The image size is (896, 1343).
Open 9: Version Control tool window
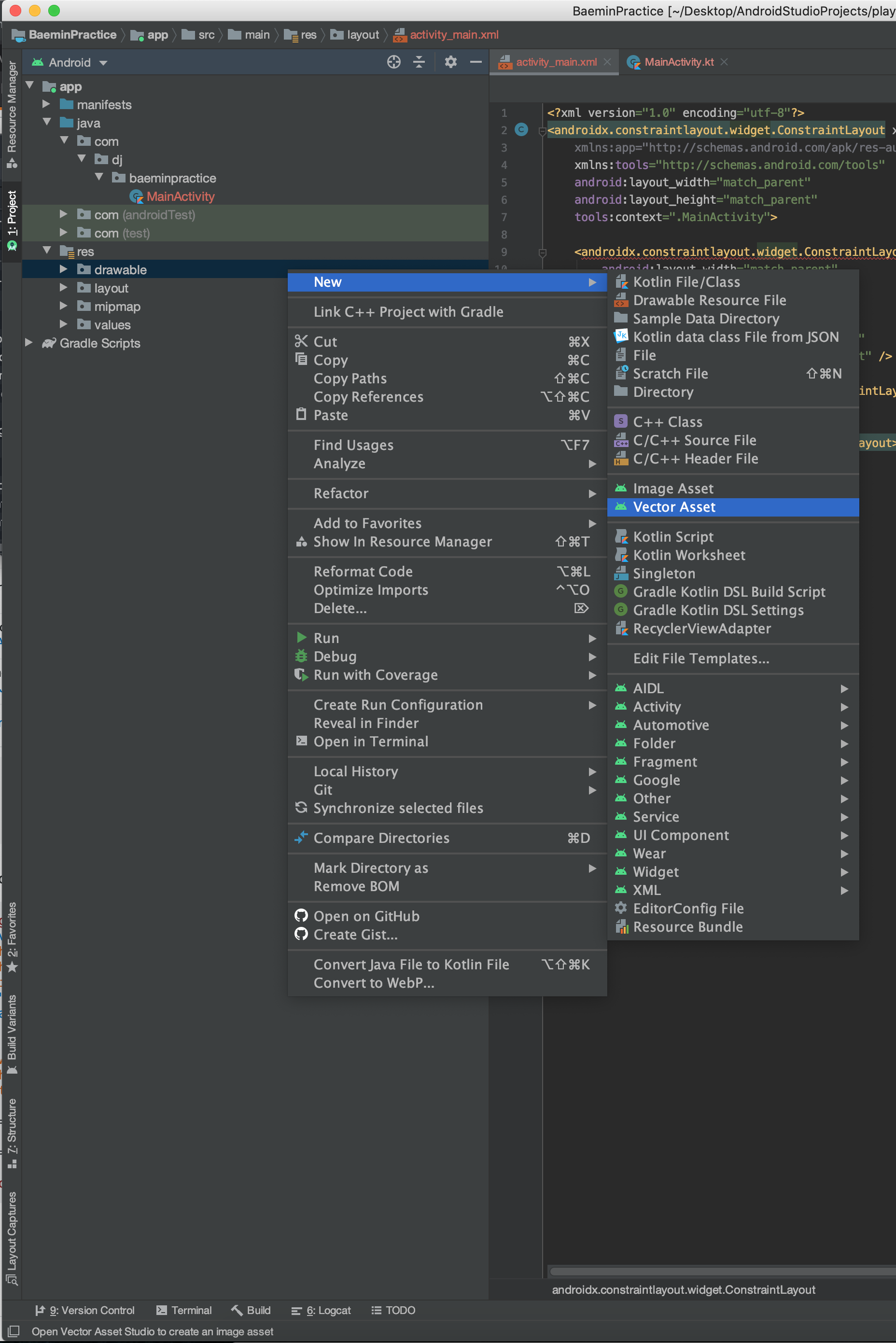click(x=85, y=1310)
